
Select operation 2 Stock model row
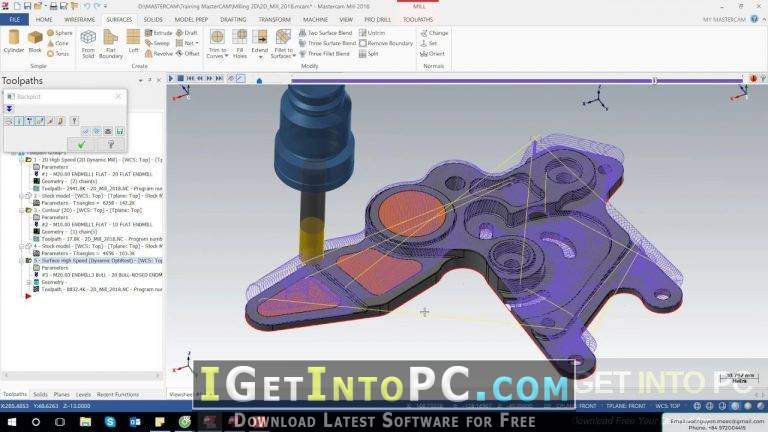coord(94,196)
